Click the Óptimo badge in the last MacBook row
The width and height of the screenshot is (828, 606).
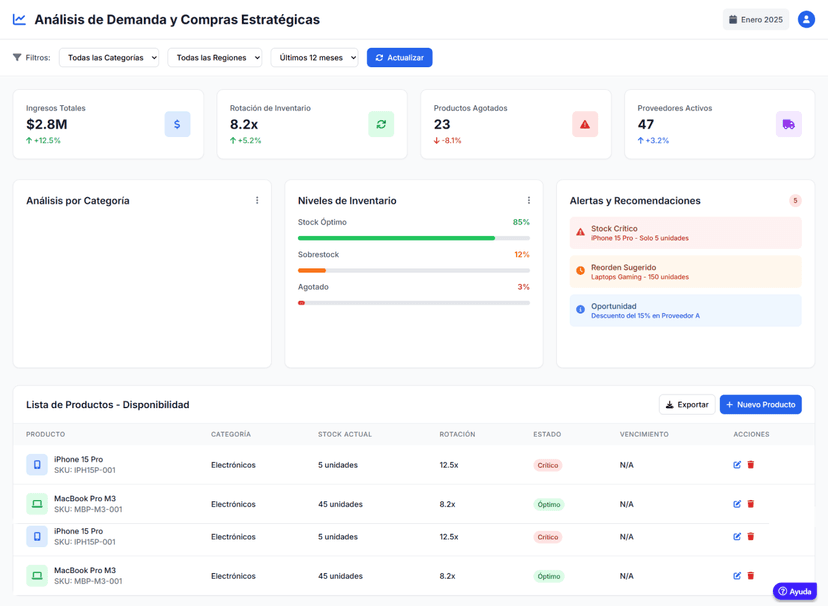(549, 576)
